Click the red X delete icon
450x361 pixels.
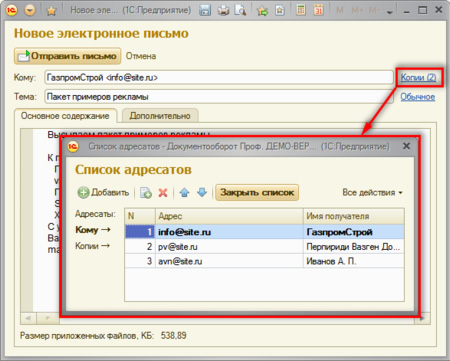click(163, 193)
